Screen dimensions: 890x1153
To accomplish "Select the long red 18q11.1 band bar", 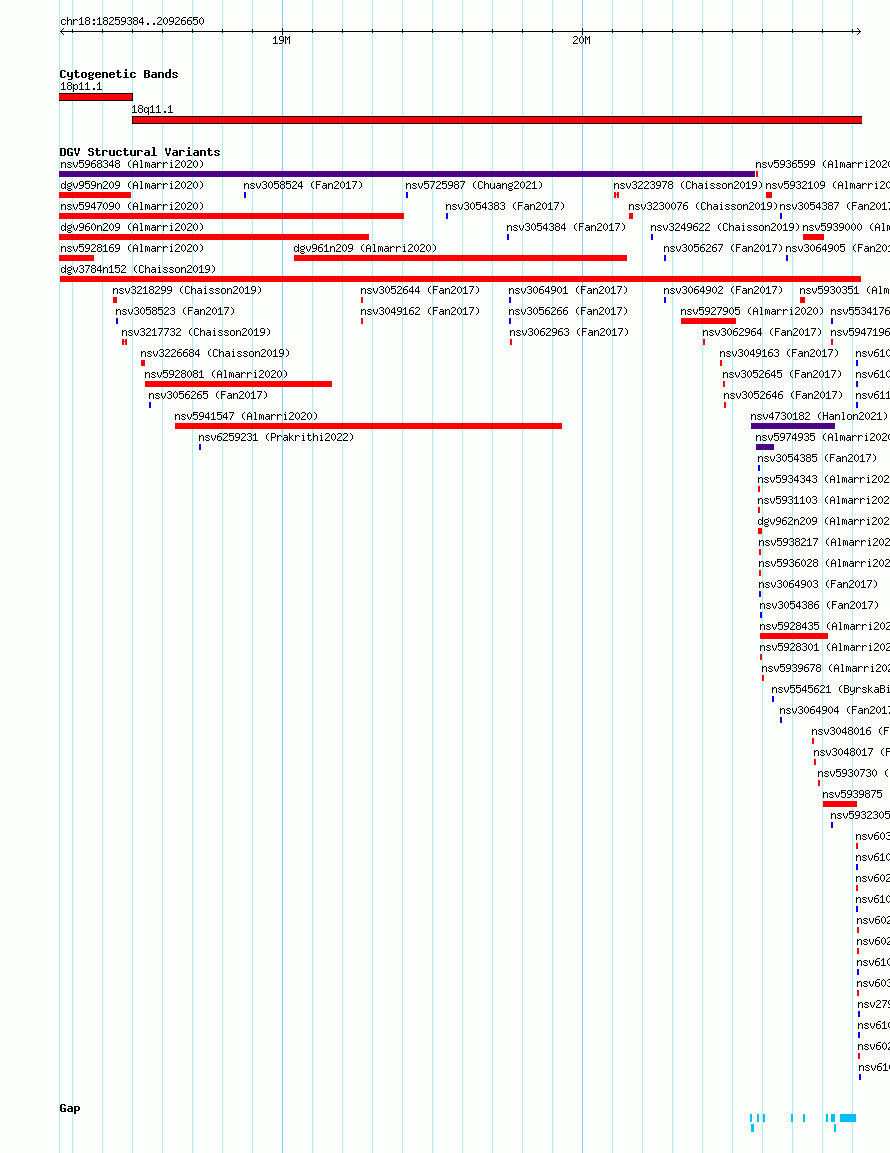I will (x=496, y=120).
